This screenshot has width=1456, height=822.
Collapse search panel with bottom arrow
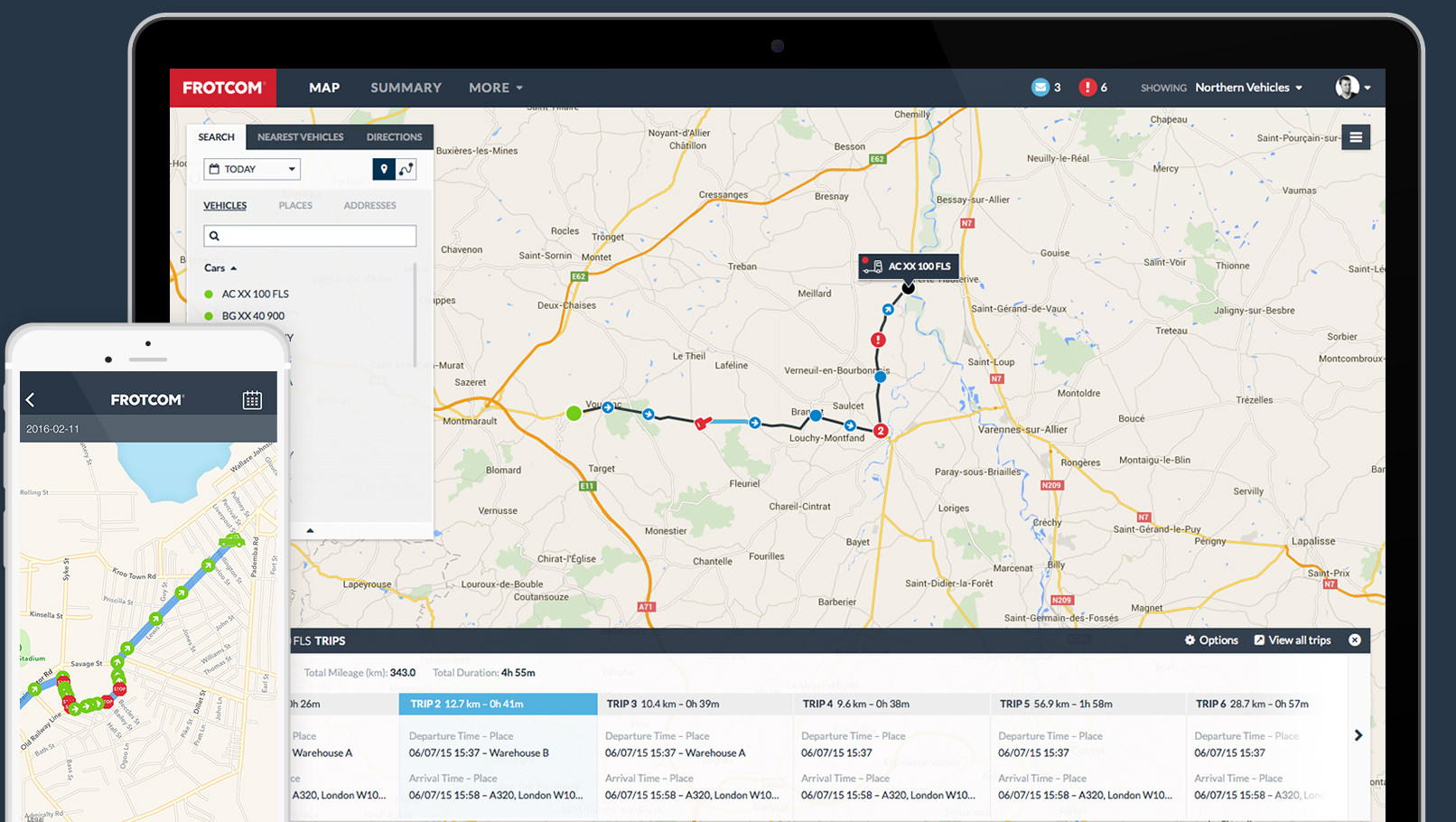(310, 531)
